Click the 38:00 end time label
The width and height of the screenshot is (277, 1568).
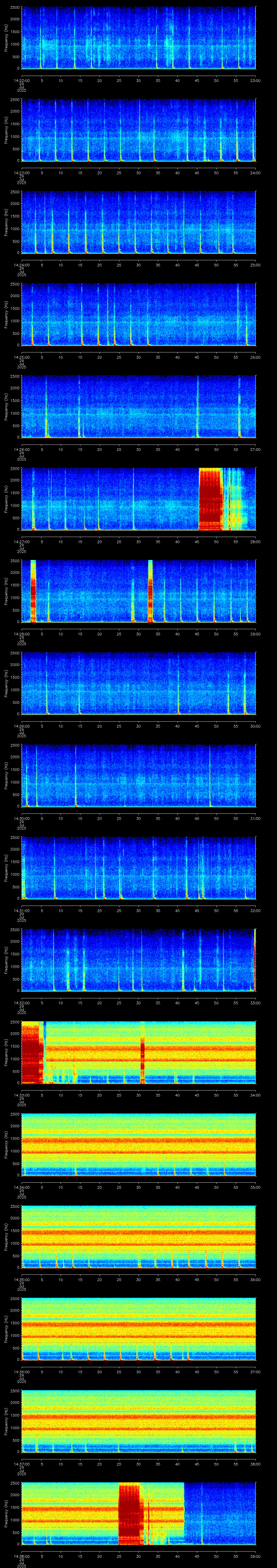pos(256,1464)
